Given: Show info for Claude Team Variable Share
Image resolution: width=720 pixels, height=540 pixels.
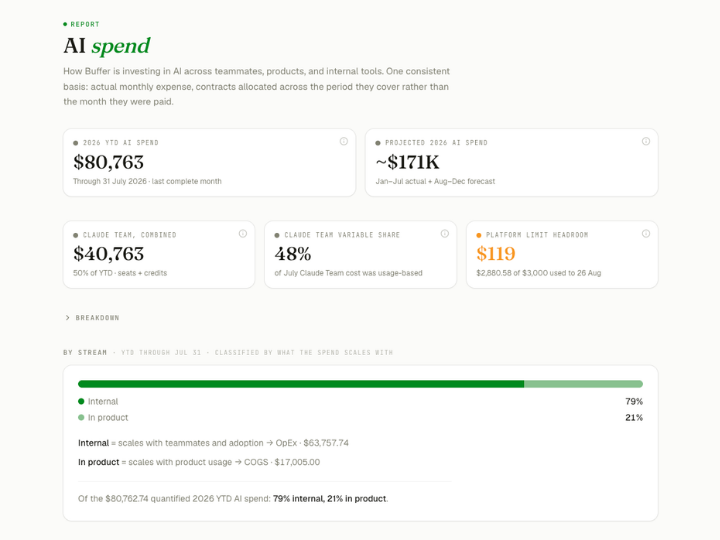Looking at the screenshot, I should point(444,234).
